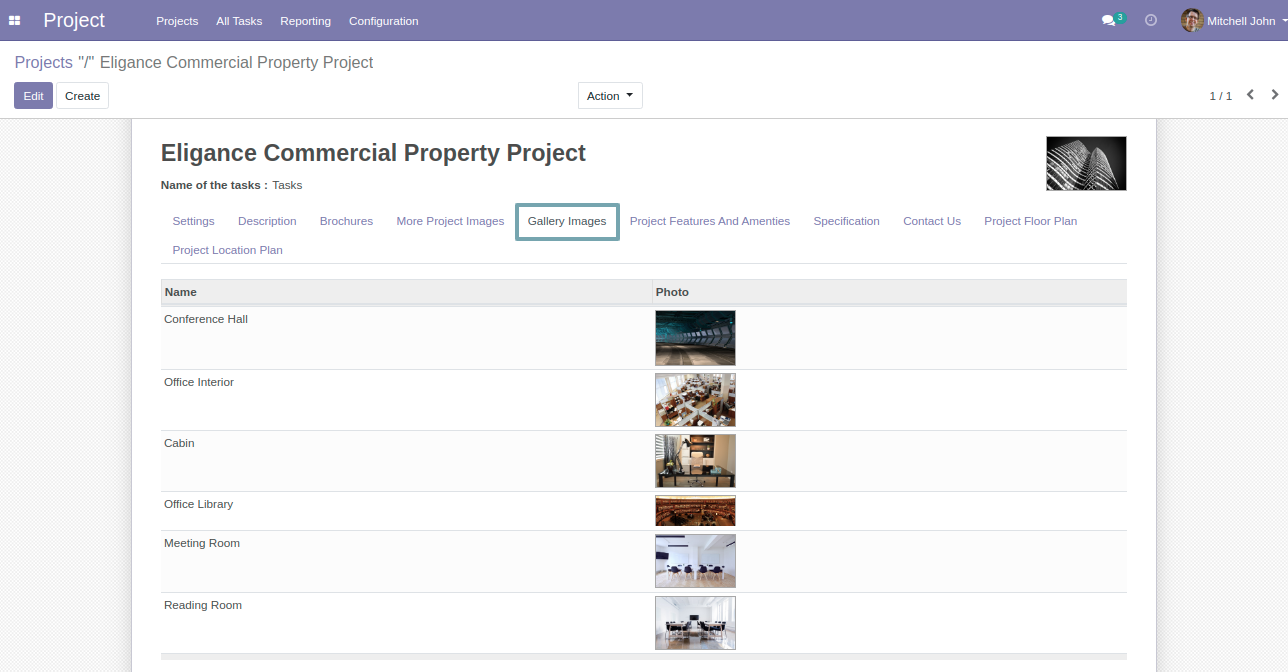Switch to the More Project Images tab
The image size is (1288, 672).
pyautogui.click(x=450, y=221)
